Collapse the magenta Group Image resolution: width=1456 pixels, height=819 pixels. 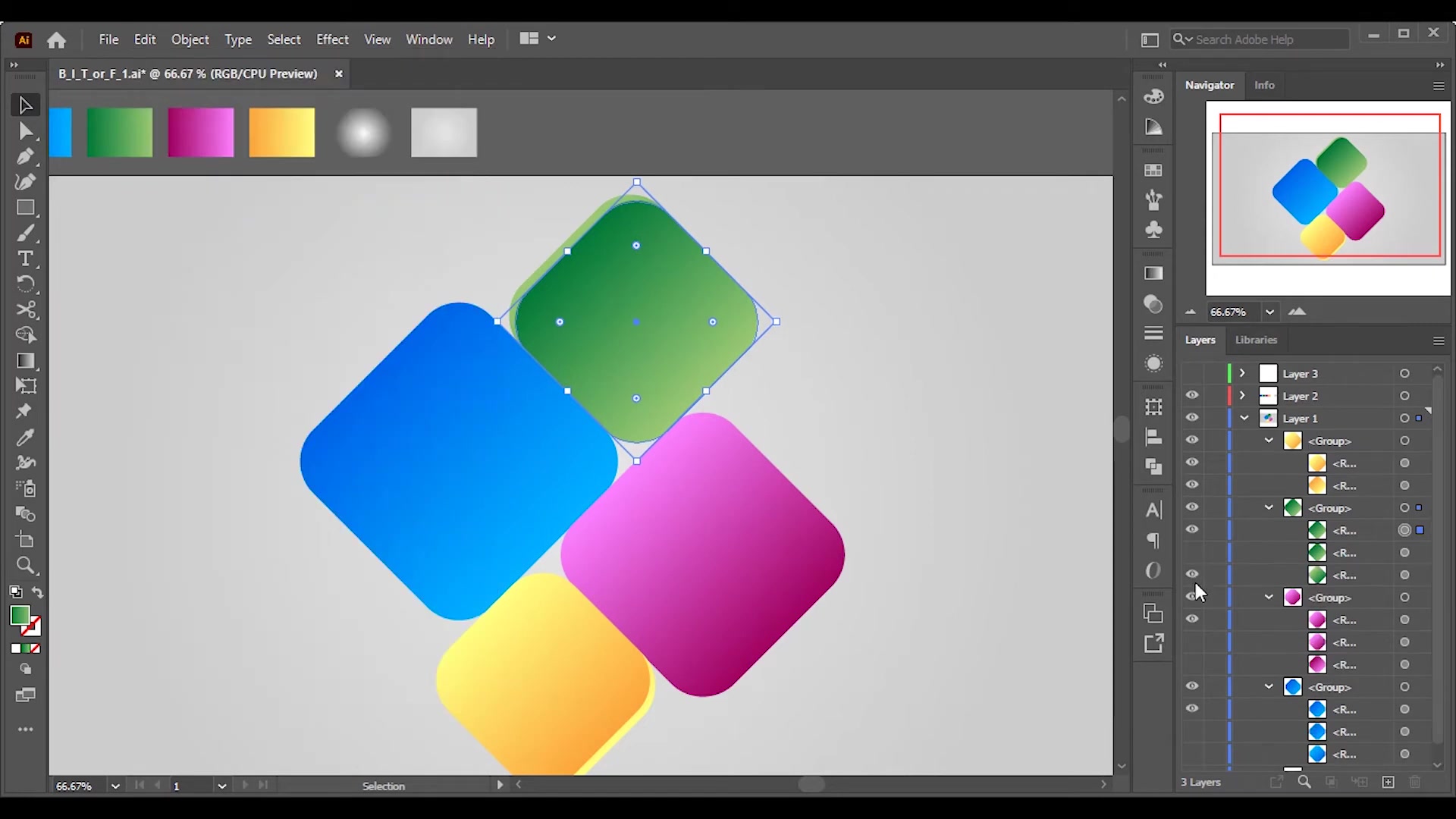tap(1269, 597)
